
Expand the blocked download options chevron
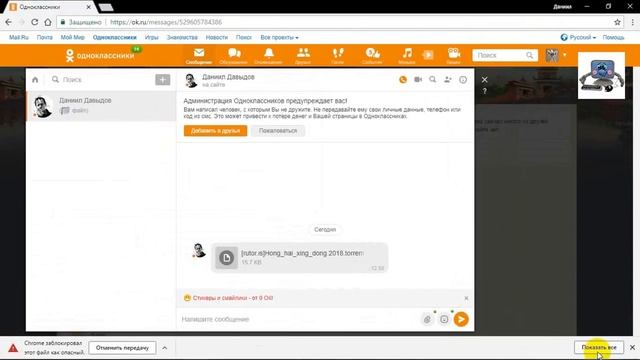[164, 348]
